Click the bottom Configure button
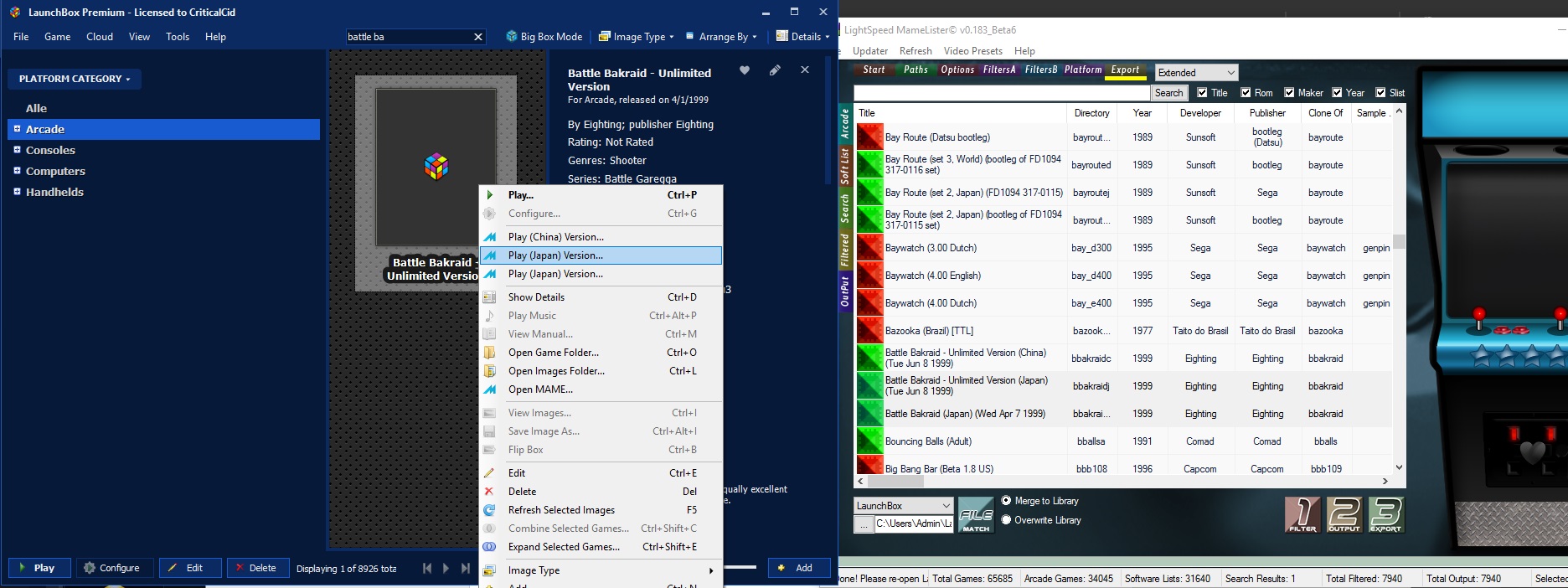 pos(115,568)
